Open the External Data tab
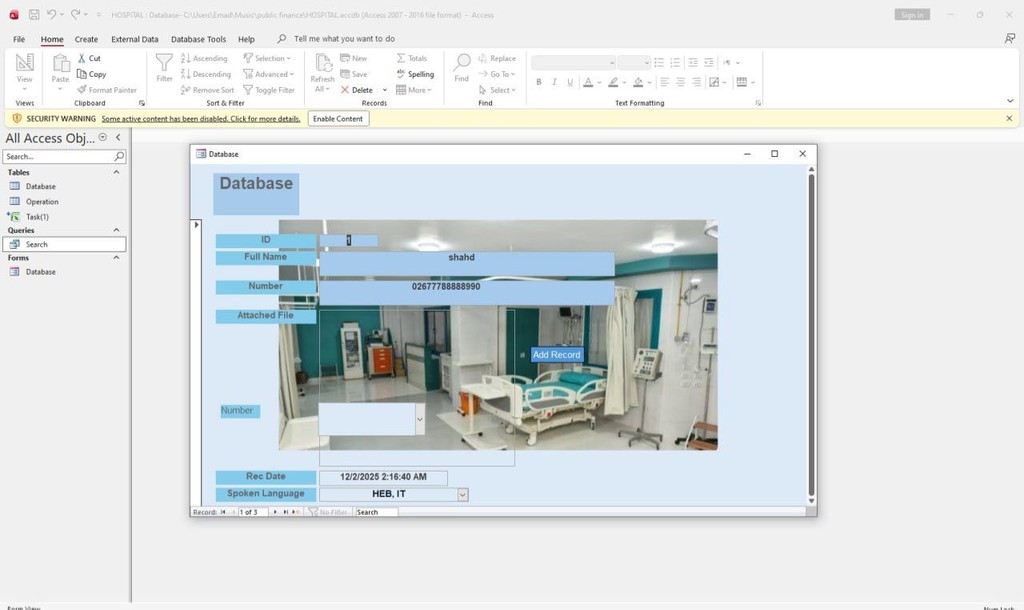1024x610 pixels. coord(135,39)
